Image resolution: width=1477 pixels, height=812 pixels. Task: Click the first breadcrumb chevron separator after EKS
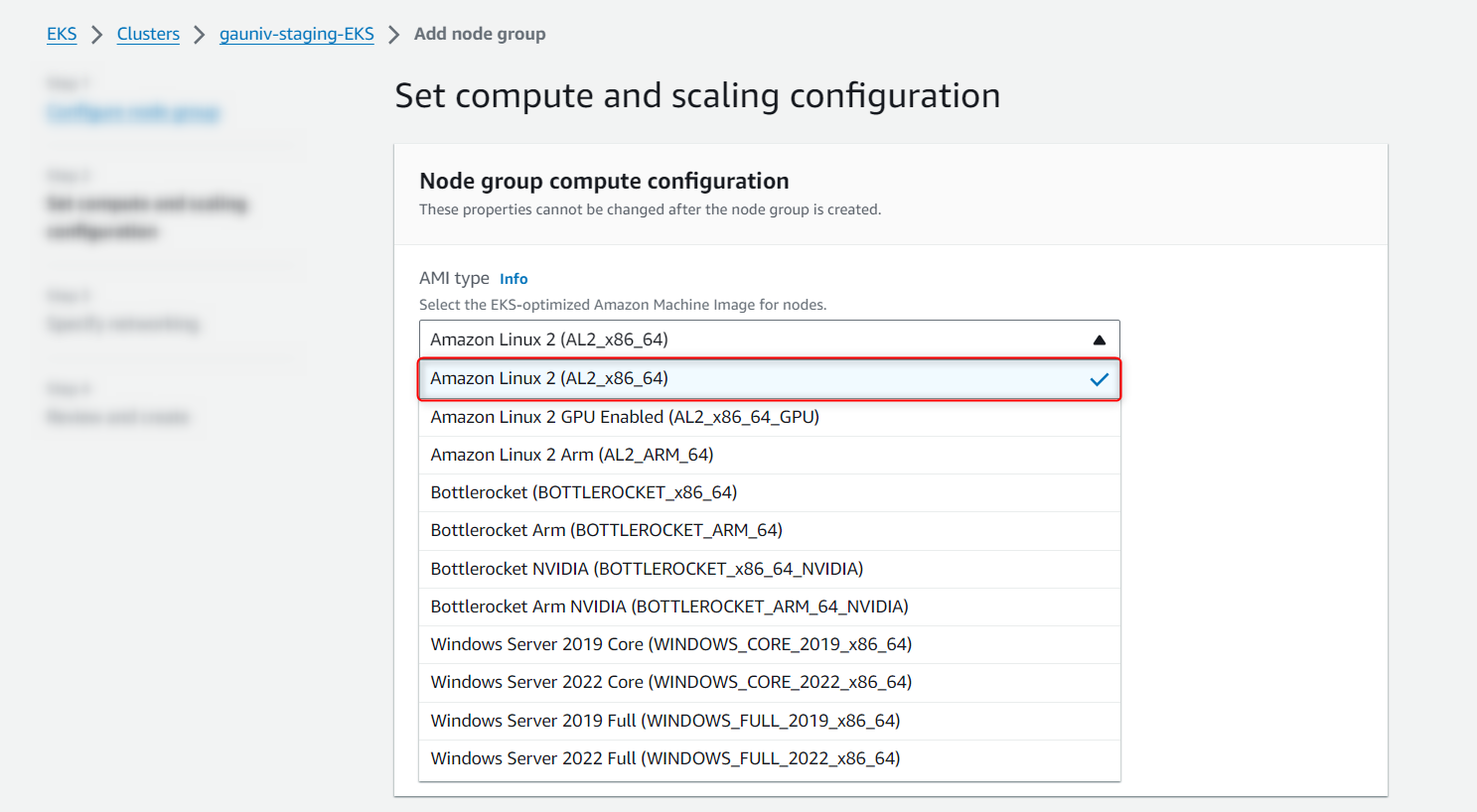97,35
